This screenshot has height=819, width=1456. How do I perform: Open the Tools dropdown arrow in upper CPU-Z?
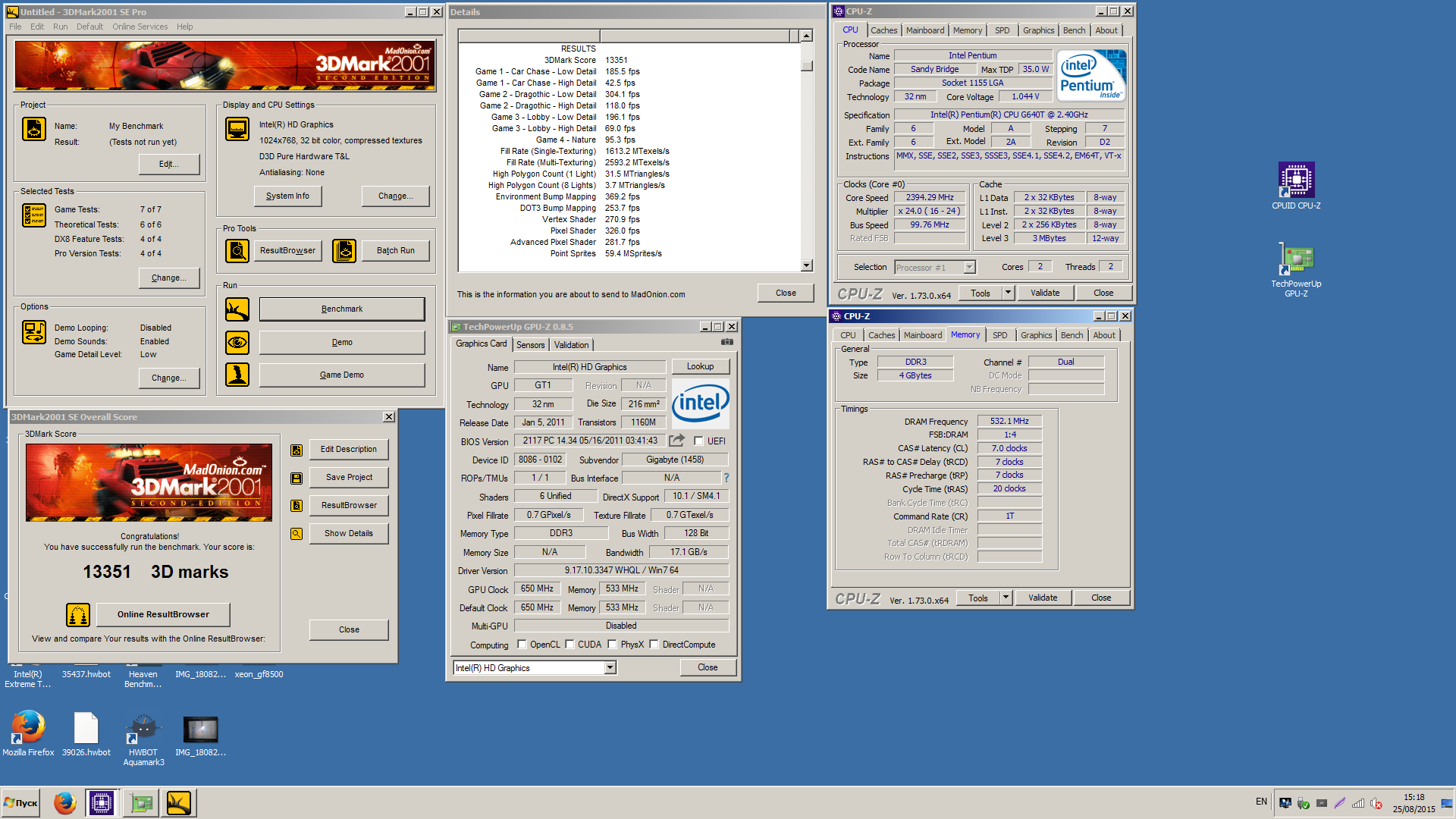[1008, 293]
